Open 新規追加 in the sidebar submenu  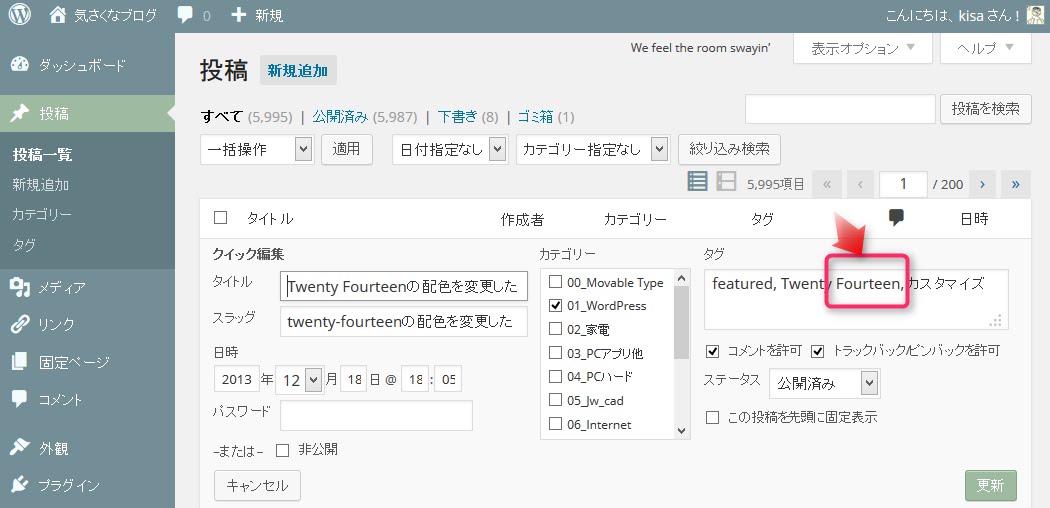point(40,185)
